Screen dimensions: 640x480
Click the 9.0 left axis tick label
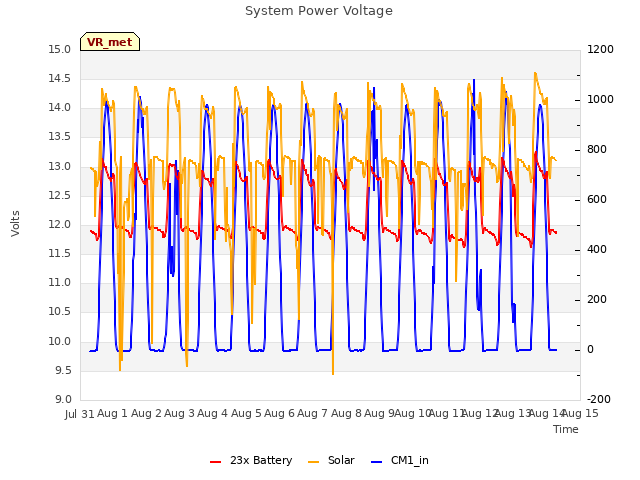pos(63,399)
